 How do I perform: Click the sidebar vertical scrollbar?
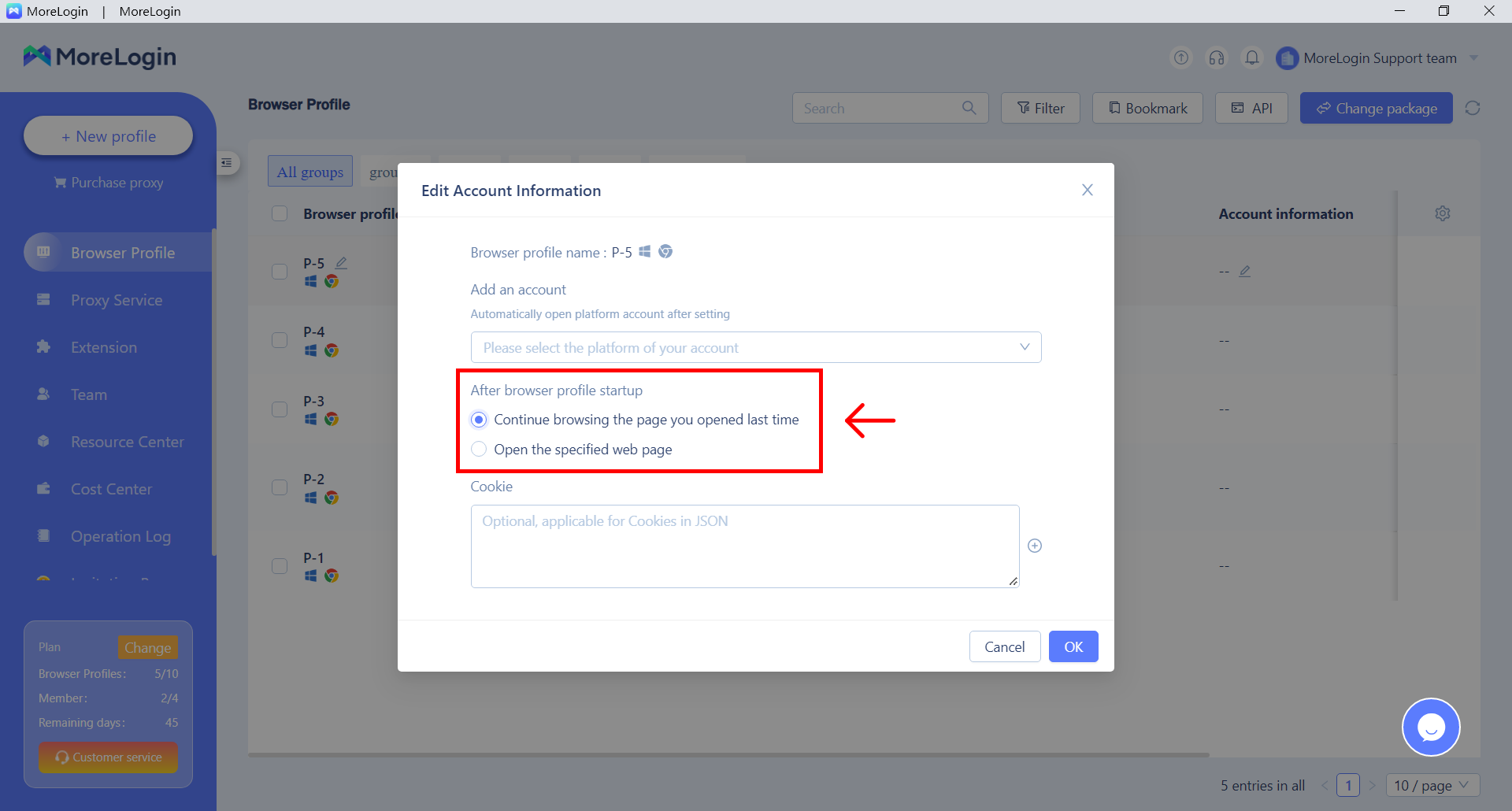pos(214,392)
